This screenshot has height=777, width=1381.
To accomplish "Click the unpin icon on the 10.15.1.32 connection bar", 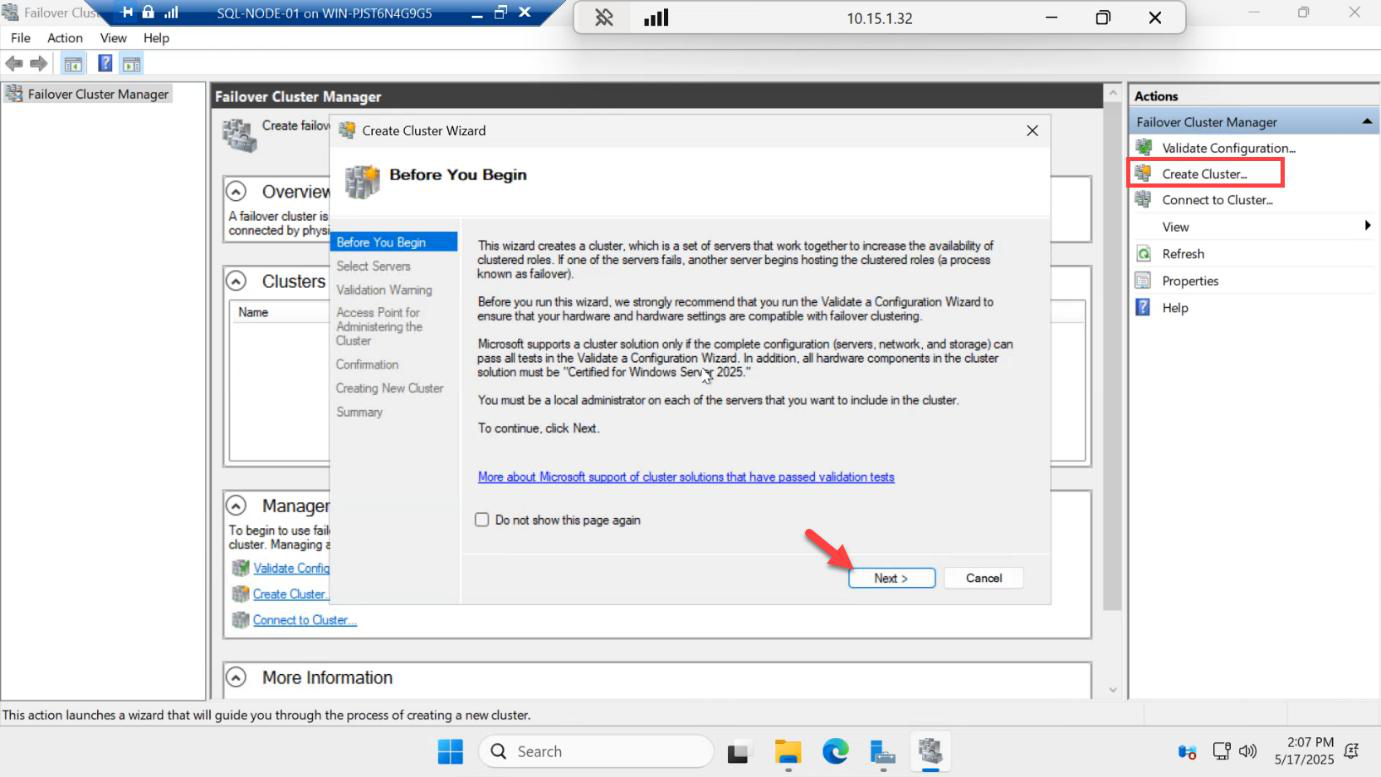I will coord(604,18).
